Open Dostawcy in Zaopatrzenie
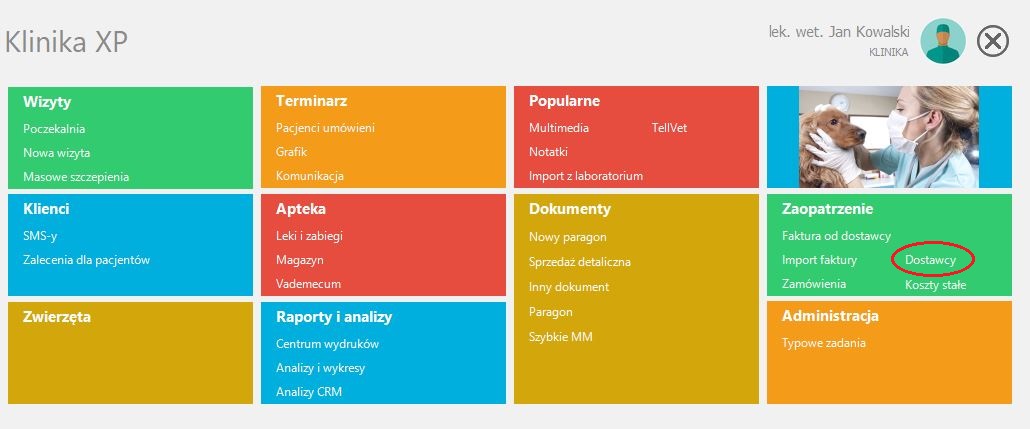The height and width of the screenshot is (429, 1030). pos(930,260)
